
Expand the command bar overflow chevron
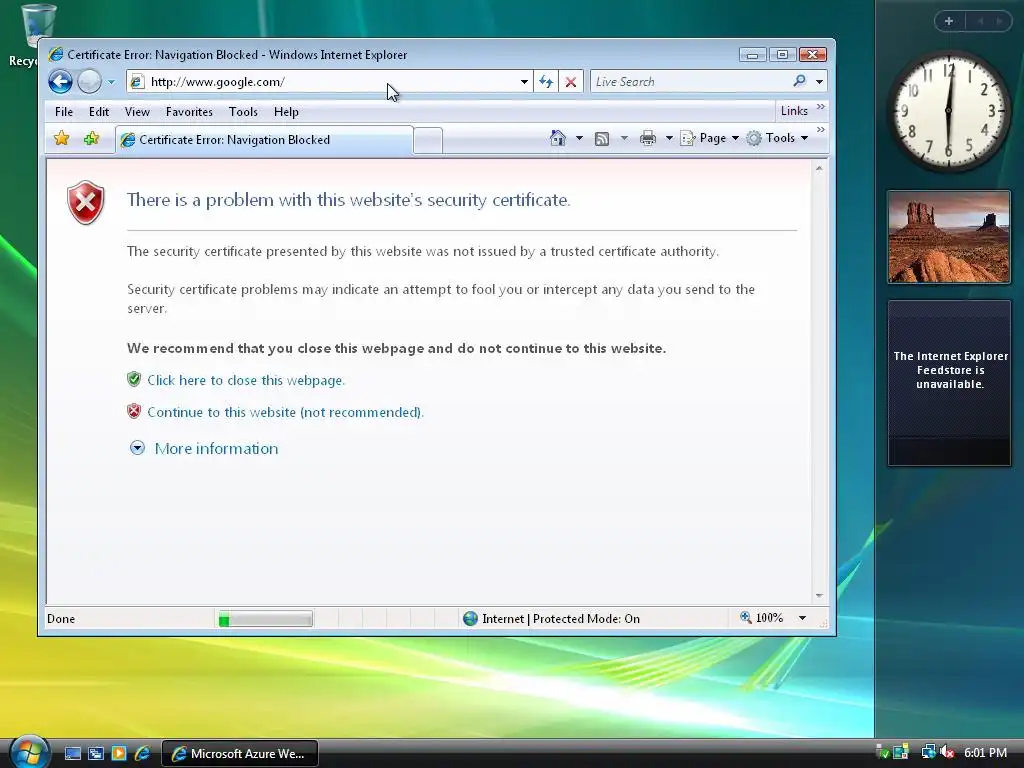tap(820, 130)
